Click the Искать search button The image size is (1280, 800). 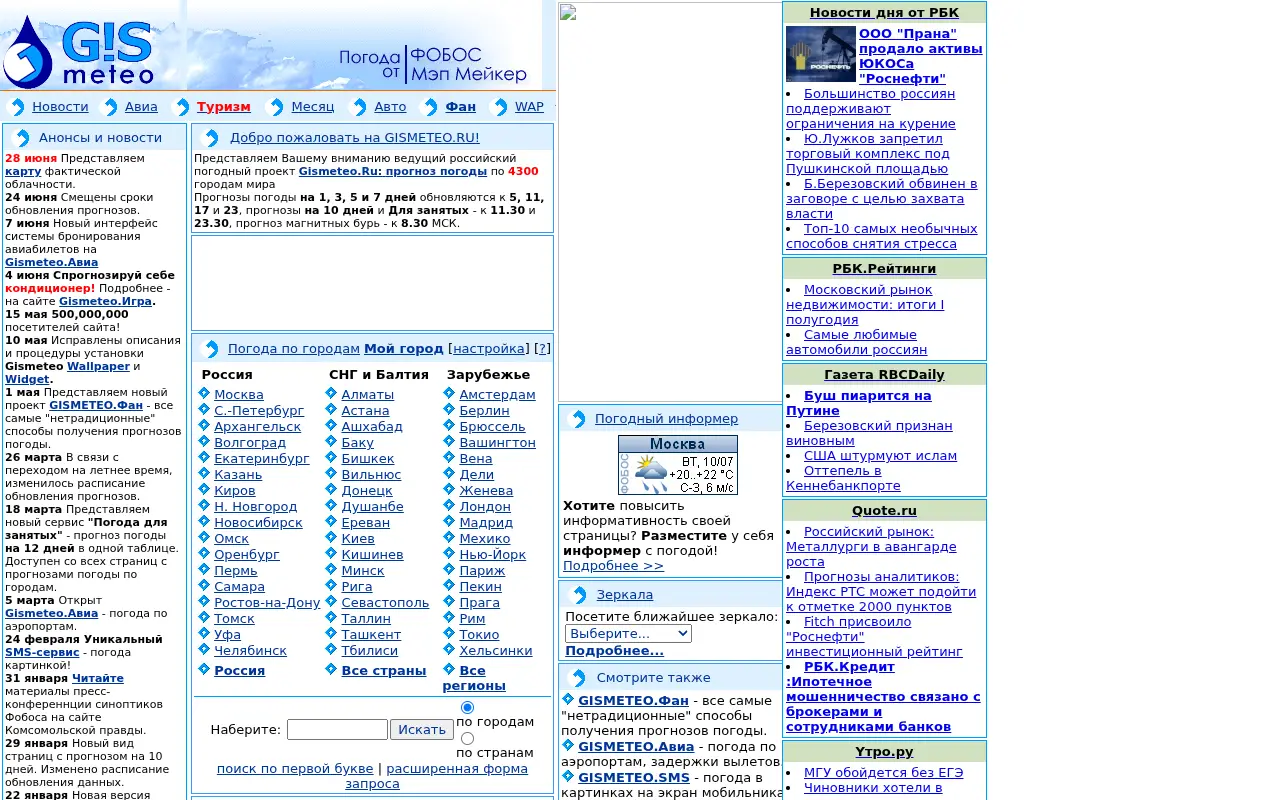tap(422, 730)
